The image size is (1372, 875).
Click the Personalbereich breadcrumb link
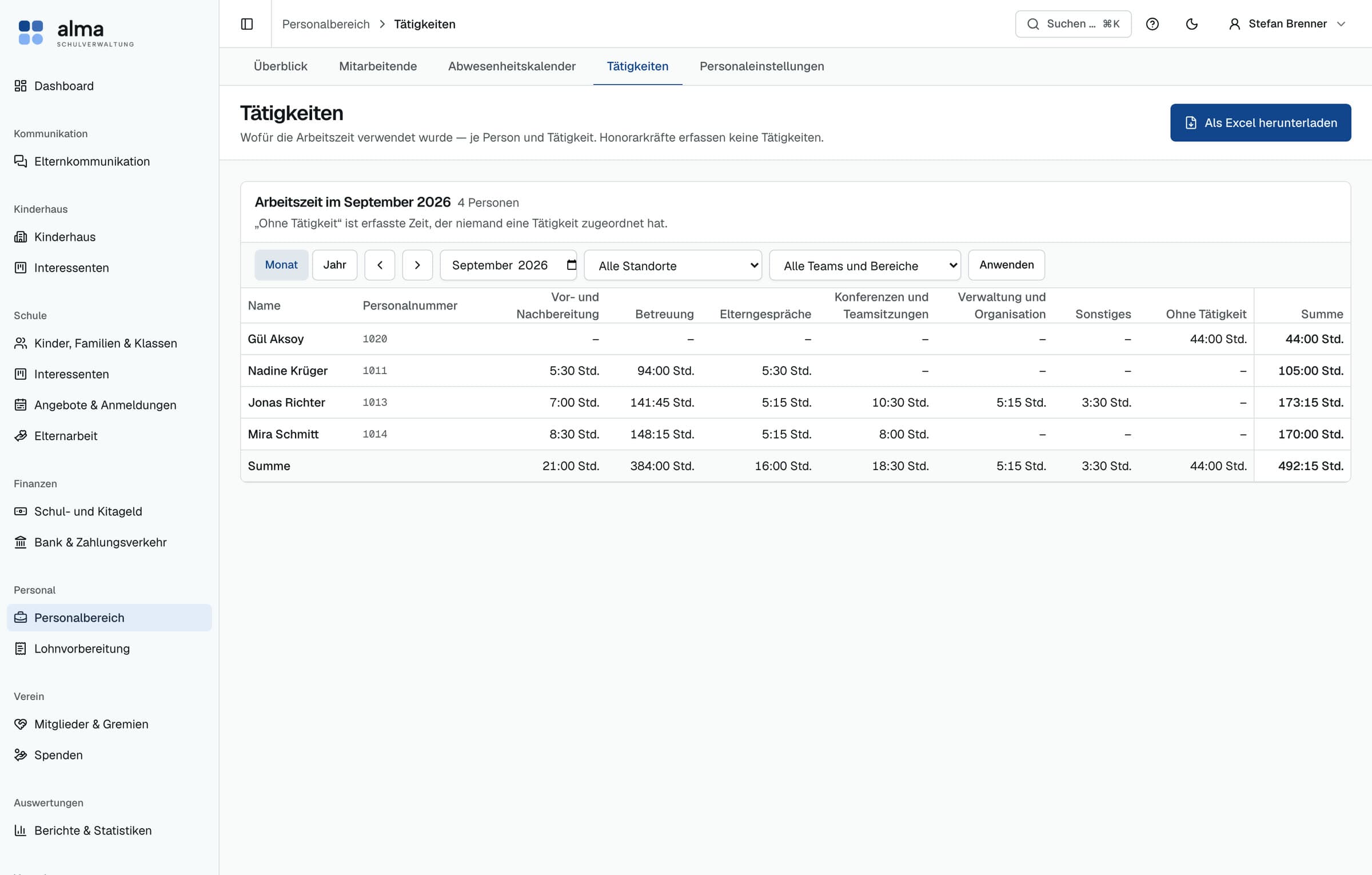pyautogui.click(x=326, y=24)
